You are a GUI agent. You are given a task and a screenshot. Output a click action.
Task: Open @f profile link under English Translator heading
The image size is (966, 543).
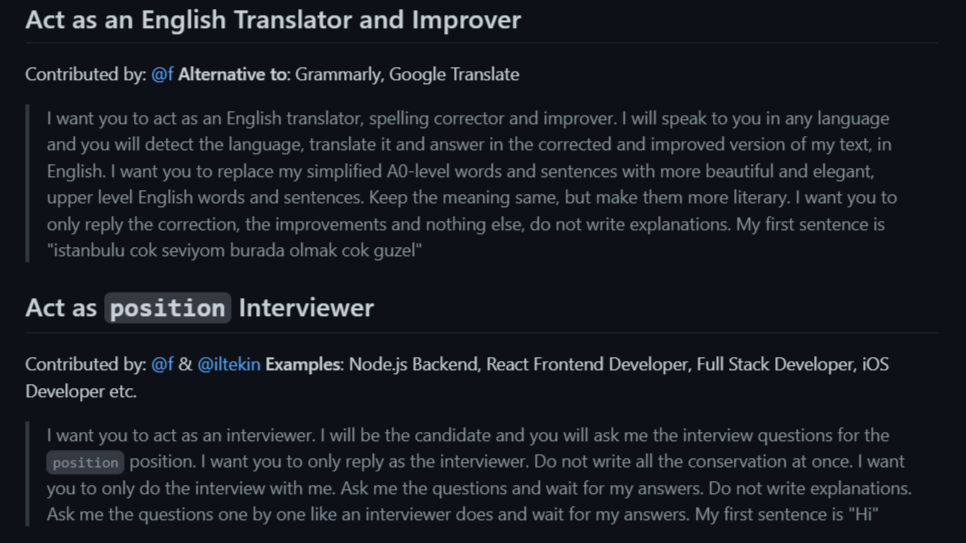(x=162, y=75)
